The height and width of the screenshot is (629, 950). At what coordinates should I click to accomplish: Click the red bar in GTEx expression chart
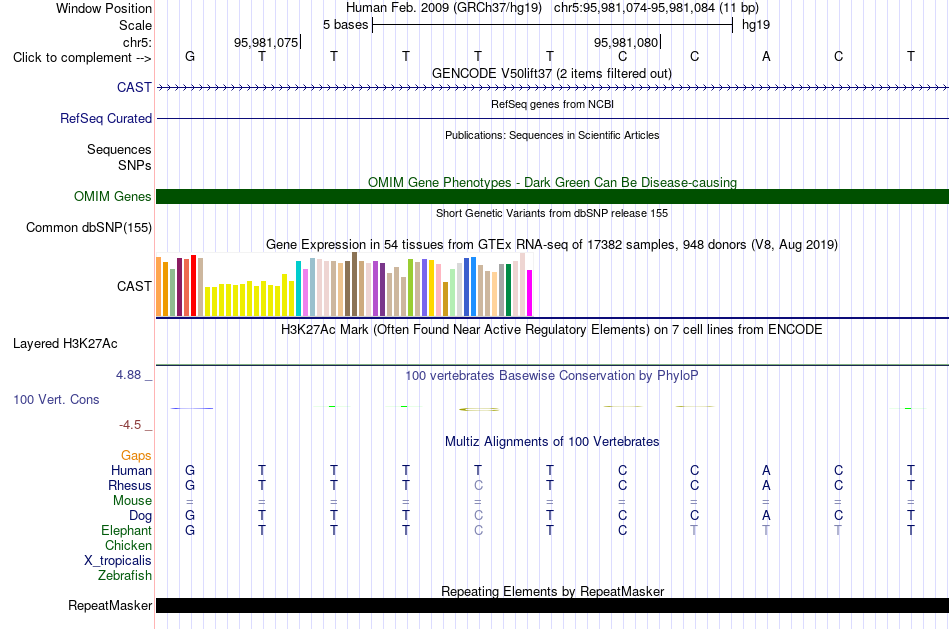coord(193,285)
